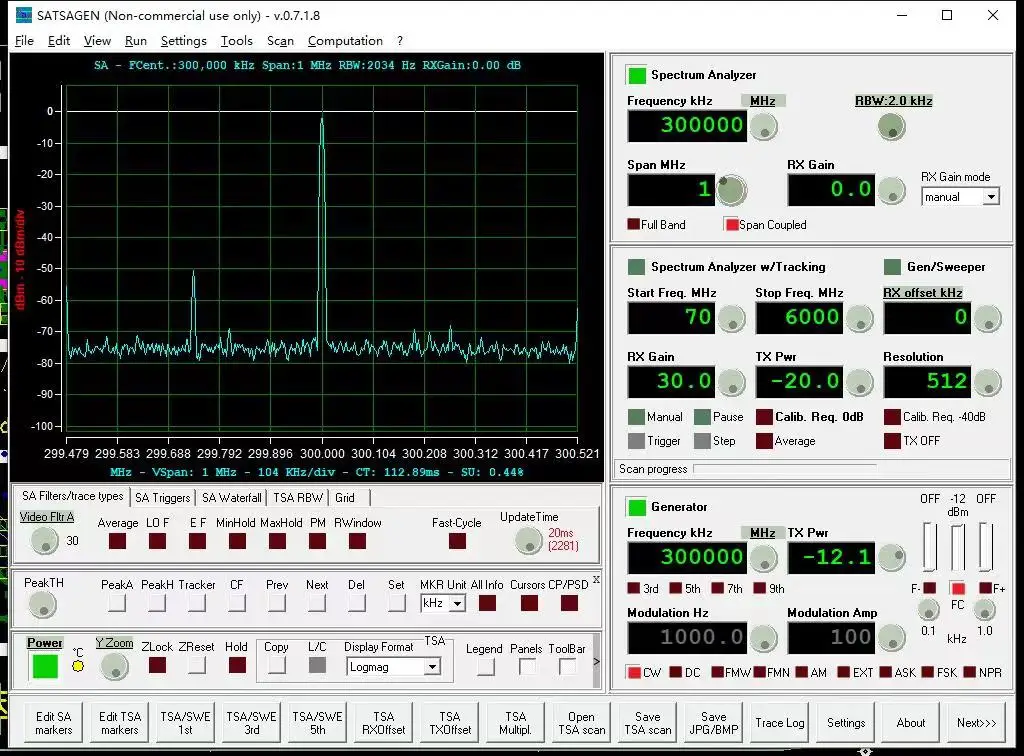Open the MKR Unit kHz dropdown
Viewport: 1024px width, 756px height.
pos(441,602)
